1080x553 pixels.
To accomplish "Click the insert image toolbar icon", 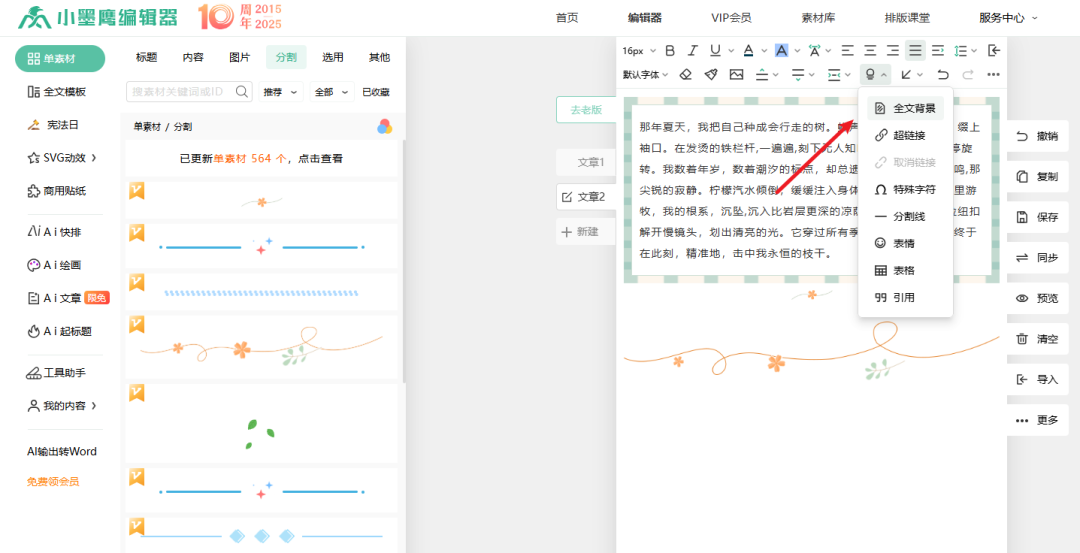I will coord(736,74).
